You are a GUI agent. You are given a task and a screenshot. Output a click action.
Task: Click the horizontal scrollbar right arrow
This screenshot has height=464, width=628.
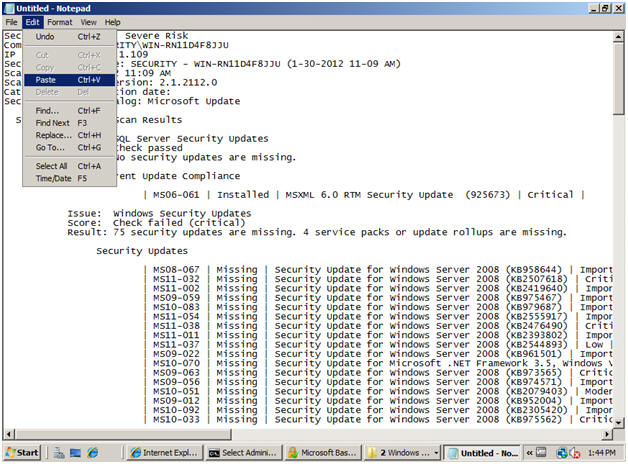pos(608,434)
